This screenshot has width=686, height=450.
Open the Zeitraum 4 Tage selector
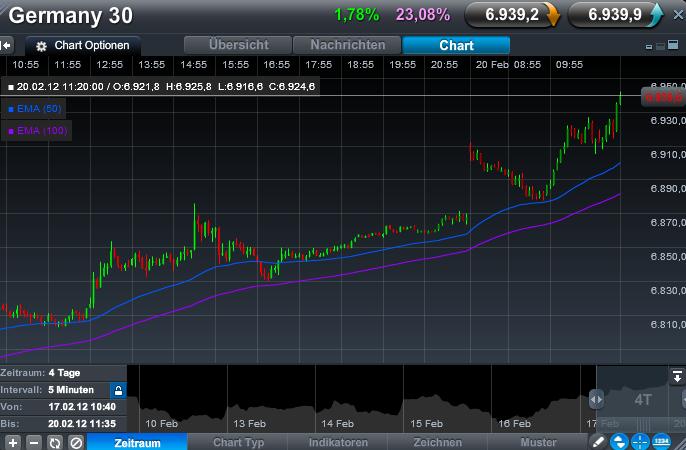63,373
